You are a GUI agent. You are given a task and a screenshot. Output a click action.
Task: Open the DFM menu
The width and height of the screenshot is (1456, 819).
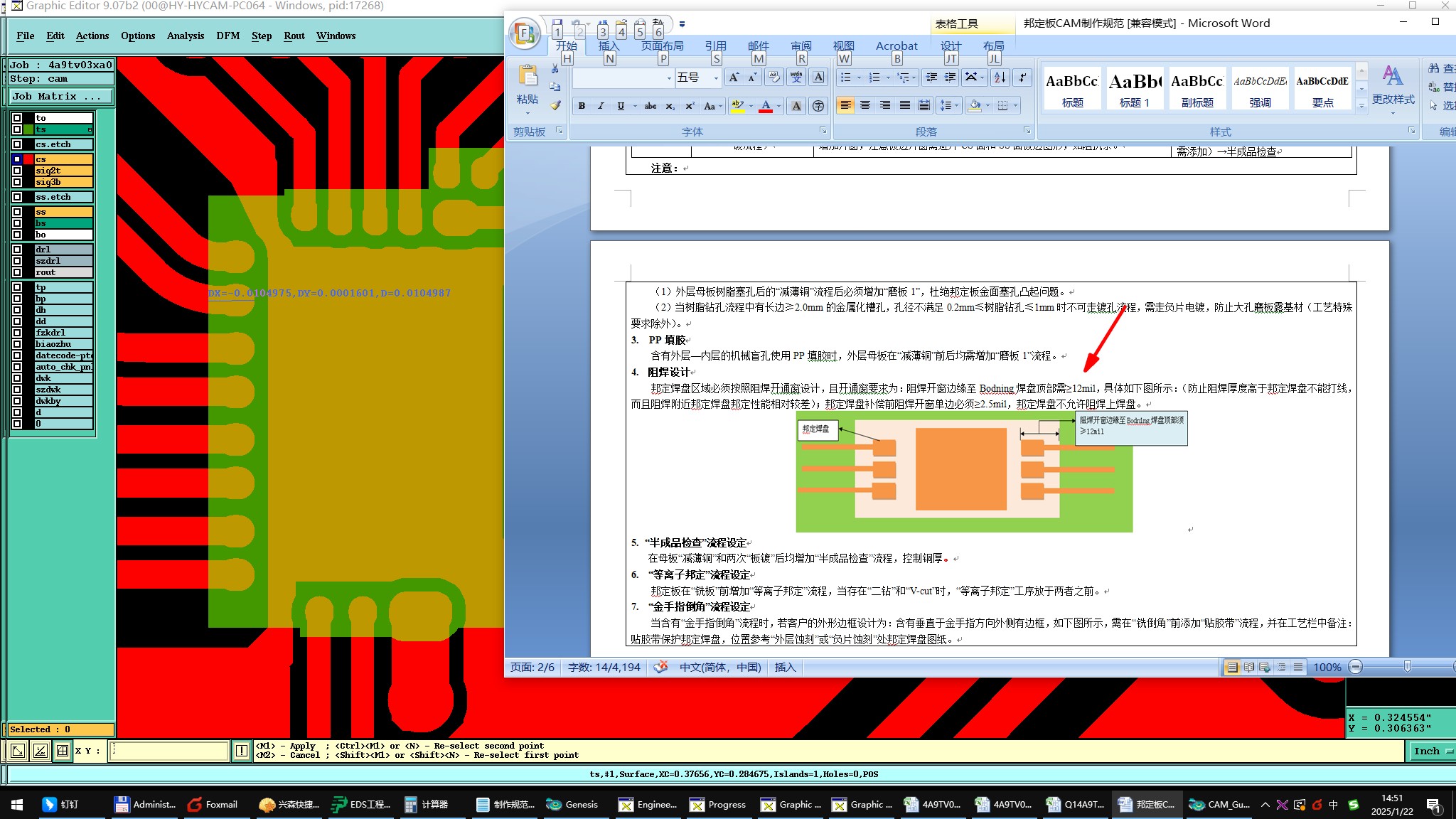227,36
